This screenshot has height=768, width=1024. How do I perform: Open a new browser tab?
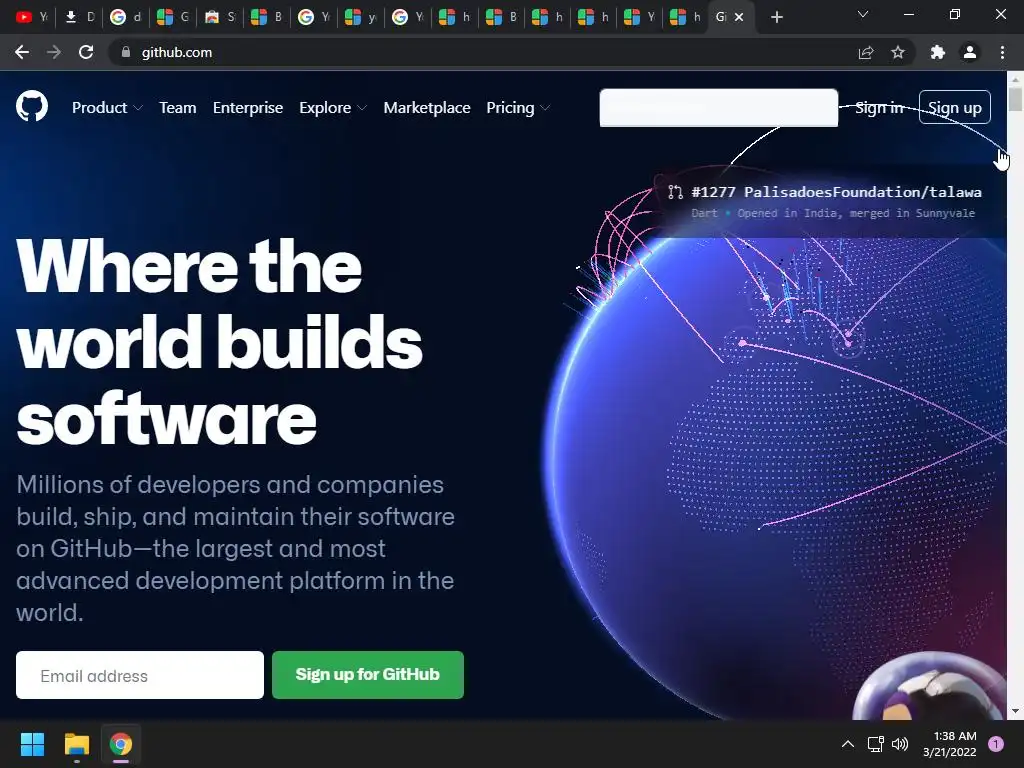(x=776, y=17)
